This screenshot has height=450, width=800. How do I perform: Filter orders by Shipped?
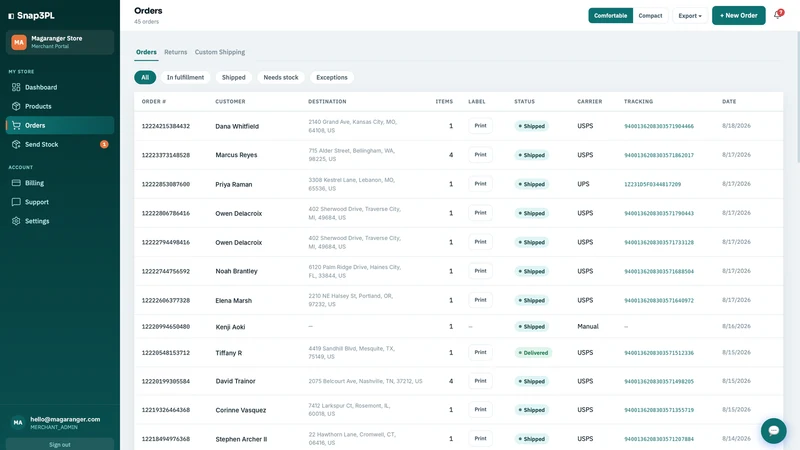pyautogui.click(x=234, y=78)
